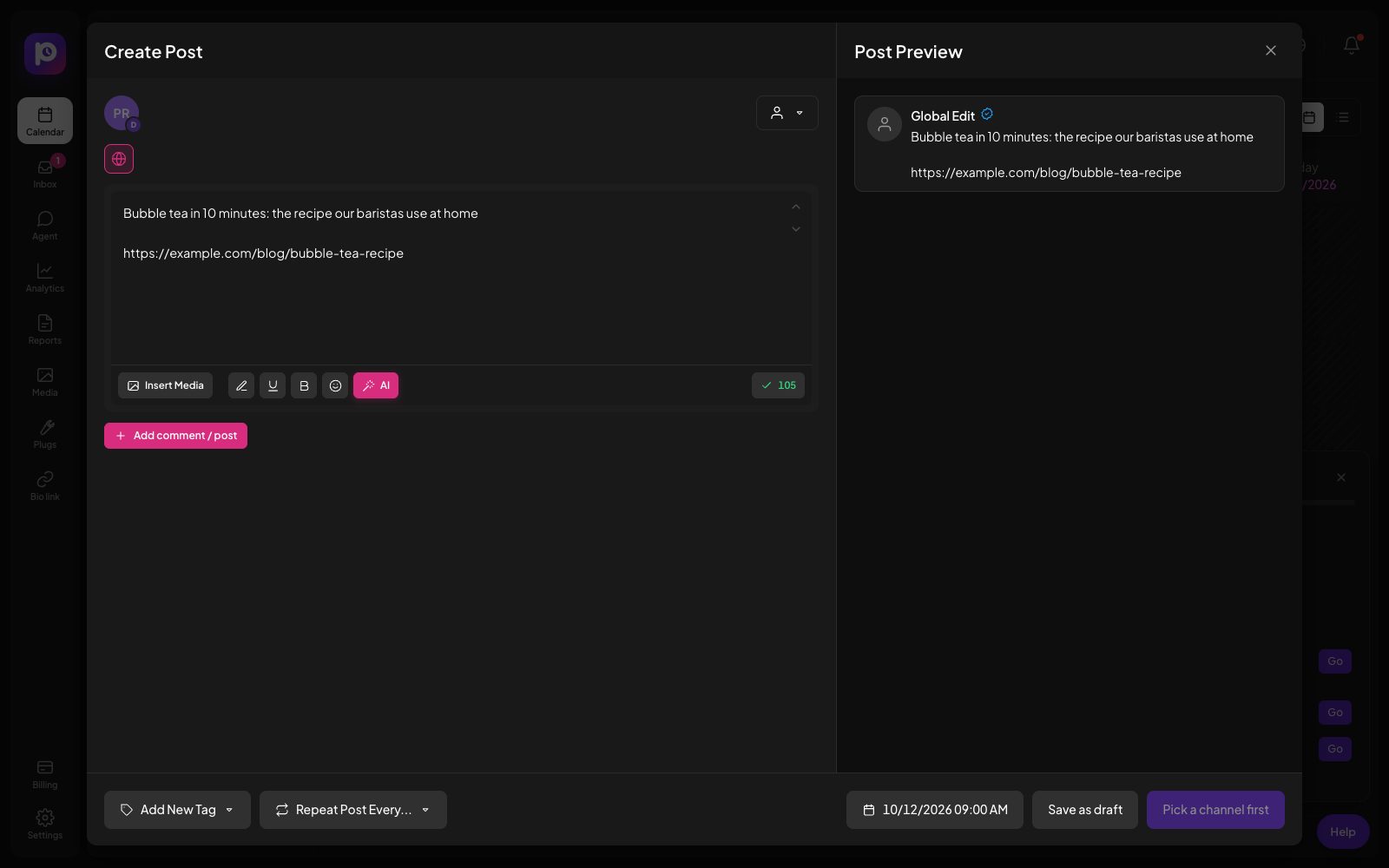Image resolution: width=1389 pixels, height=868 pixels.
Task: Click the app logo at top left
Action: tap(45, 54)
